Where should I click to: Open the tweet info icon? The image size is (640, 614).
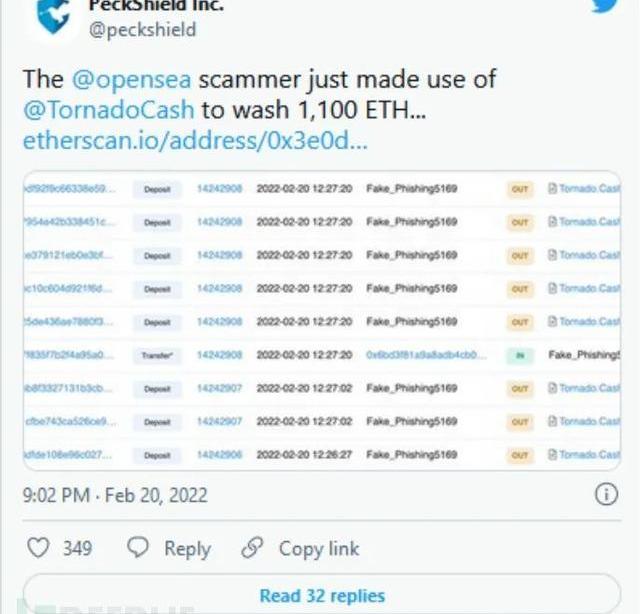606,494
